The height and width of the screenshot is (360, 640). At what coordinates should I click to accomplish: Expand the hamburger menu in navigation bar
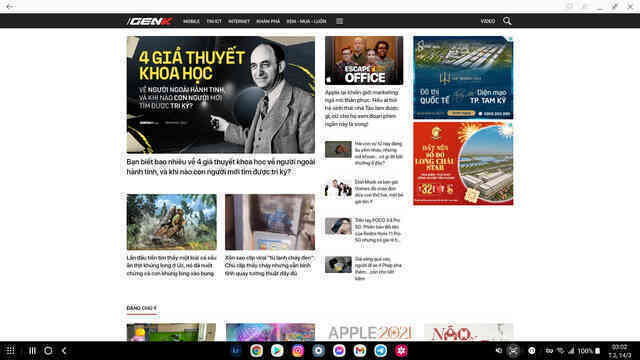(x=340, y=21)
